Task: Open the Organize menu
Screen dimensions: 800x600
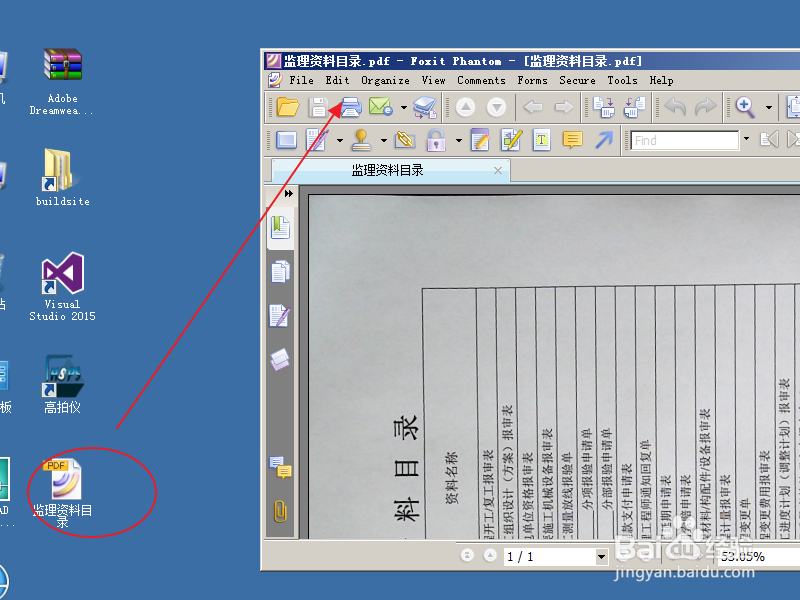Action: point(385,80)
